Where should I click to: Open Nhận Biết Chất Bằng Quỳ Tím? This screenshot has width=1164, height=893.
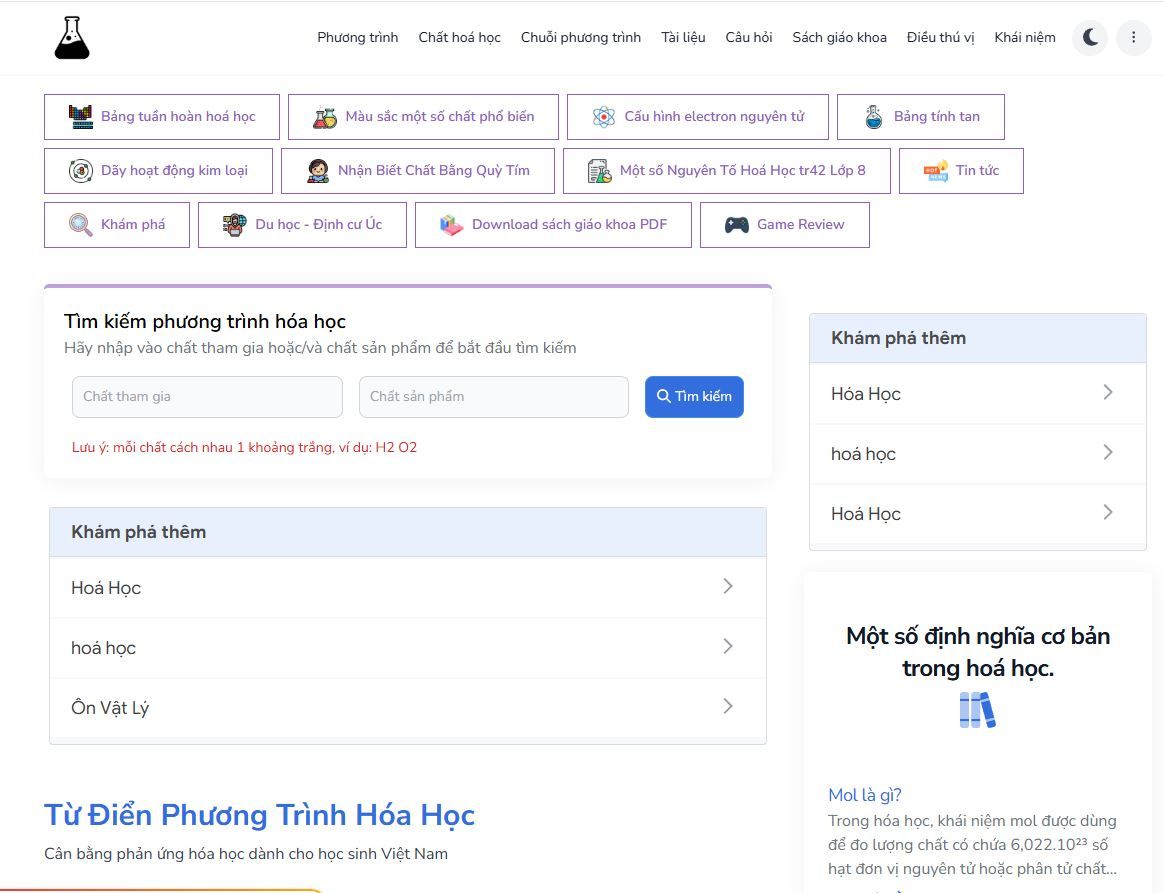[x=418, y=171]
